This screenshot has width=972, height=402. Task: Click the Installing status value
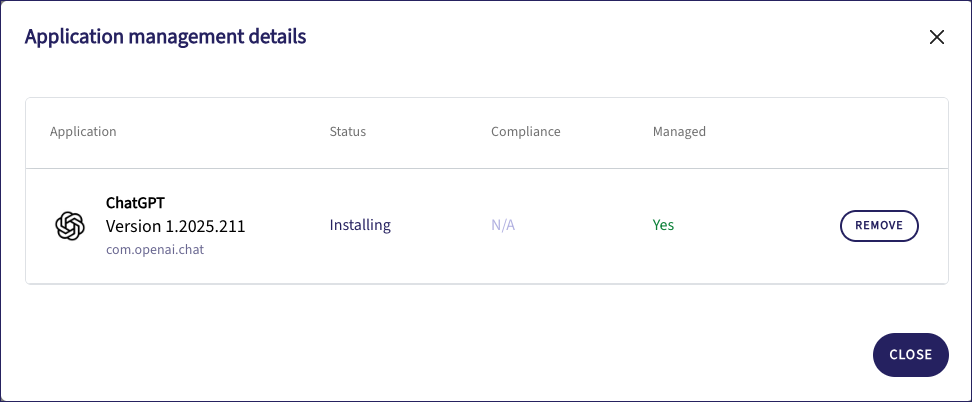point(360,226)
